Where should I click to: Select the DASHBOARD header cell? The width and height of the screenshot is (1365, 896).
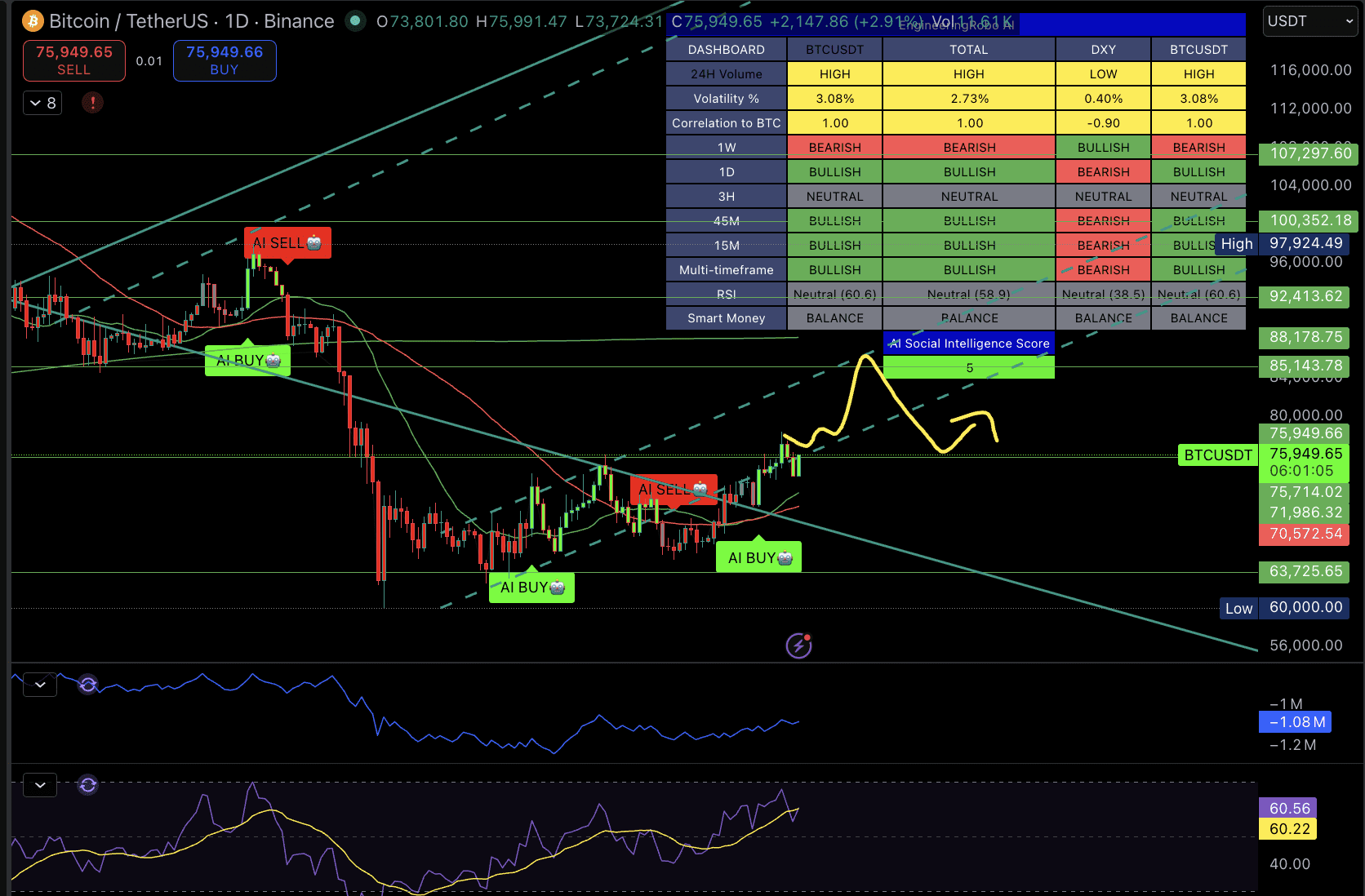[725, 49]
